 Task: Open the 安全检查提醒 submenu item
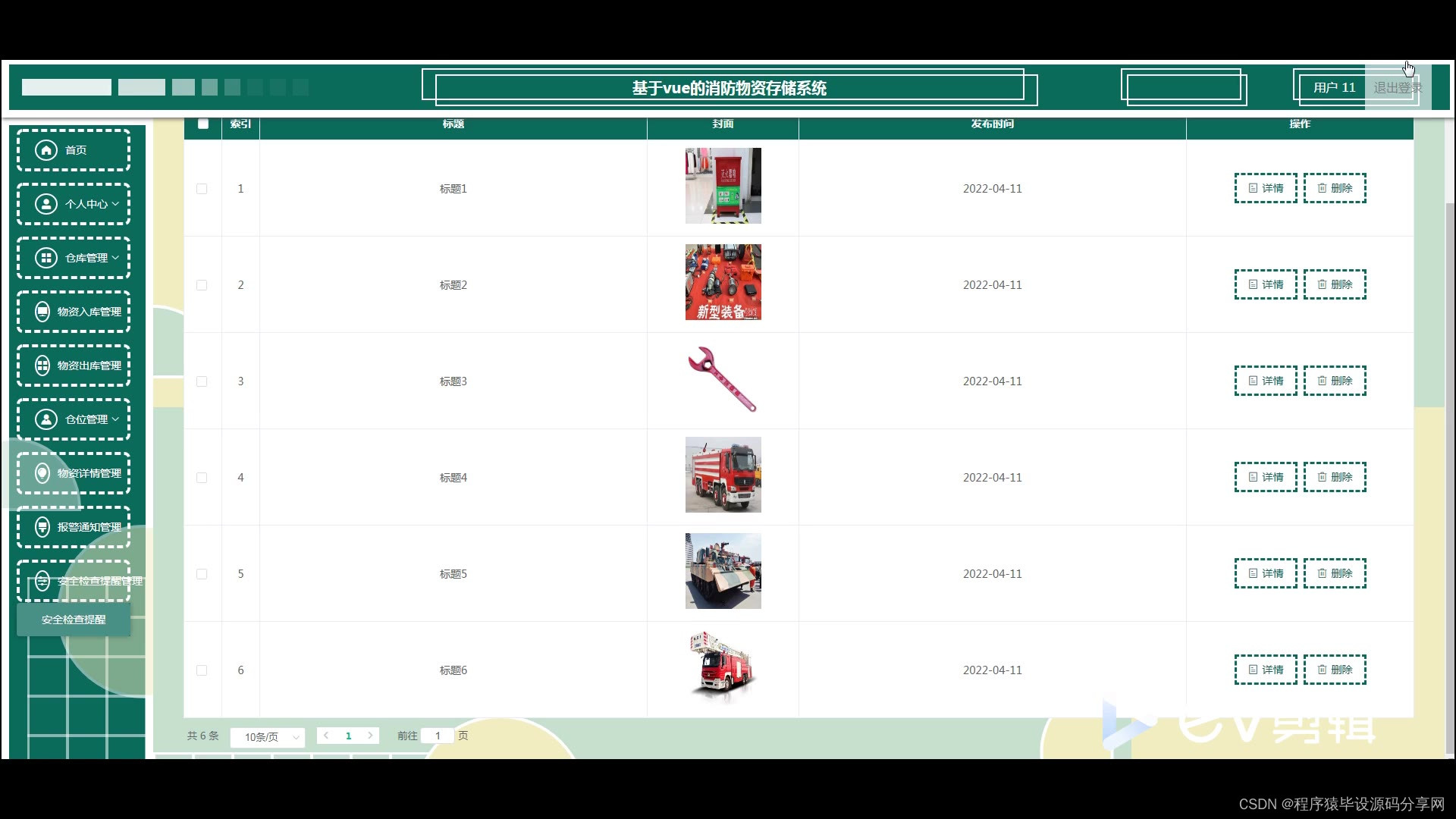(x=74, y=620)
